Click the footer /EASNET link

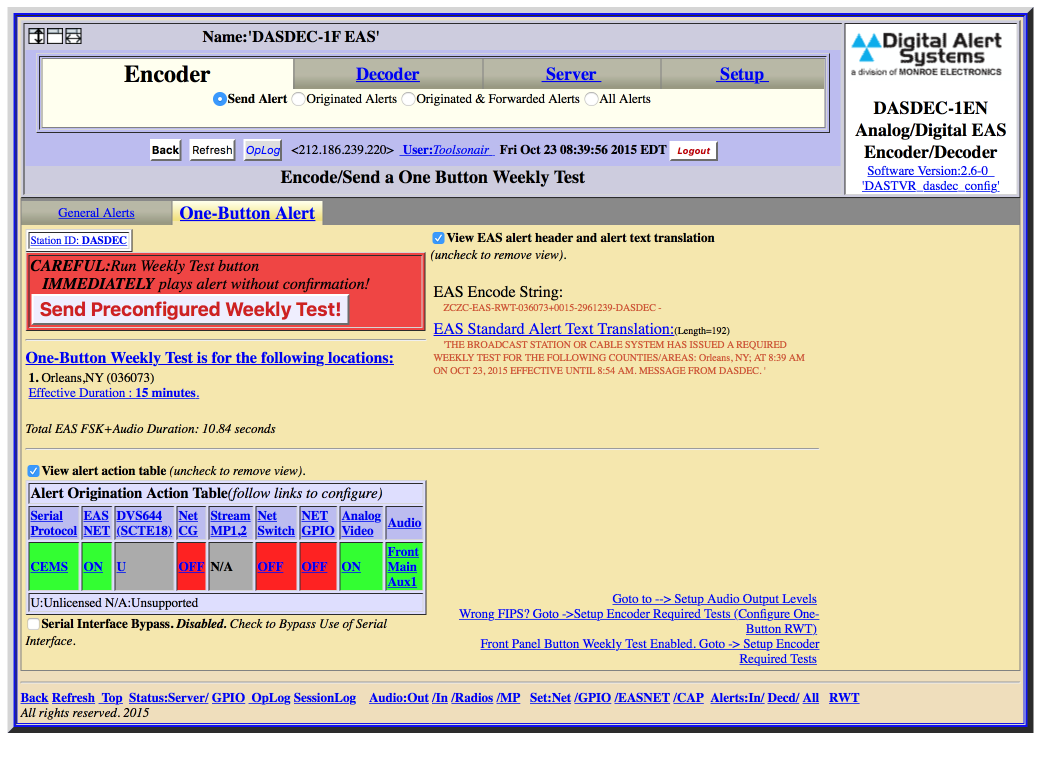(642, 698)
